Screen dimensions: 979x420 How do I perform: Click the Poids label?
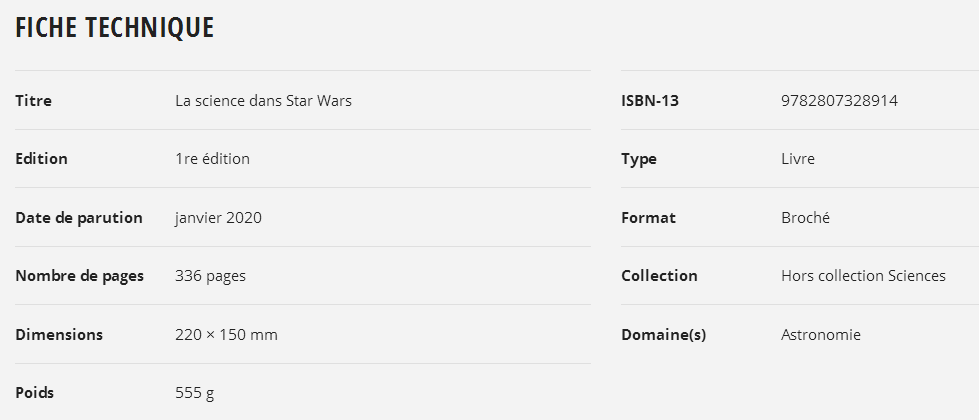pos(35,393)
